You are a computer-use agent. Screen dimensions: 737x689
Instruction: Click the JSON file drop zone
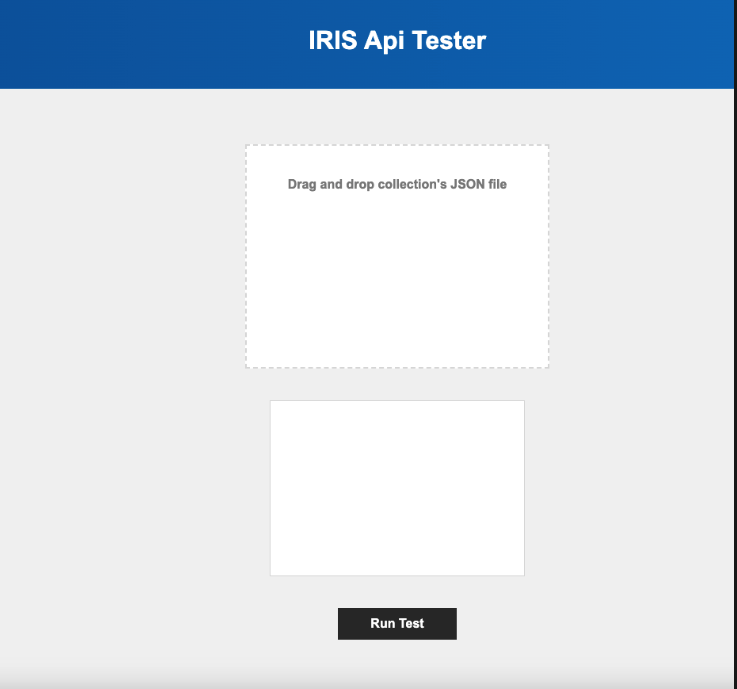[x=397, y=257]
